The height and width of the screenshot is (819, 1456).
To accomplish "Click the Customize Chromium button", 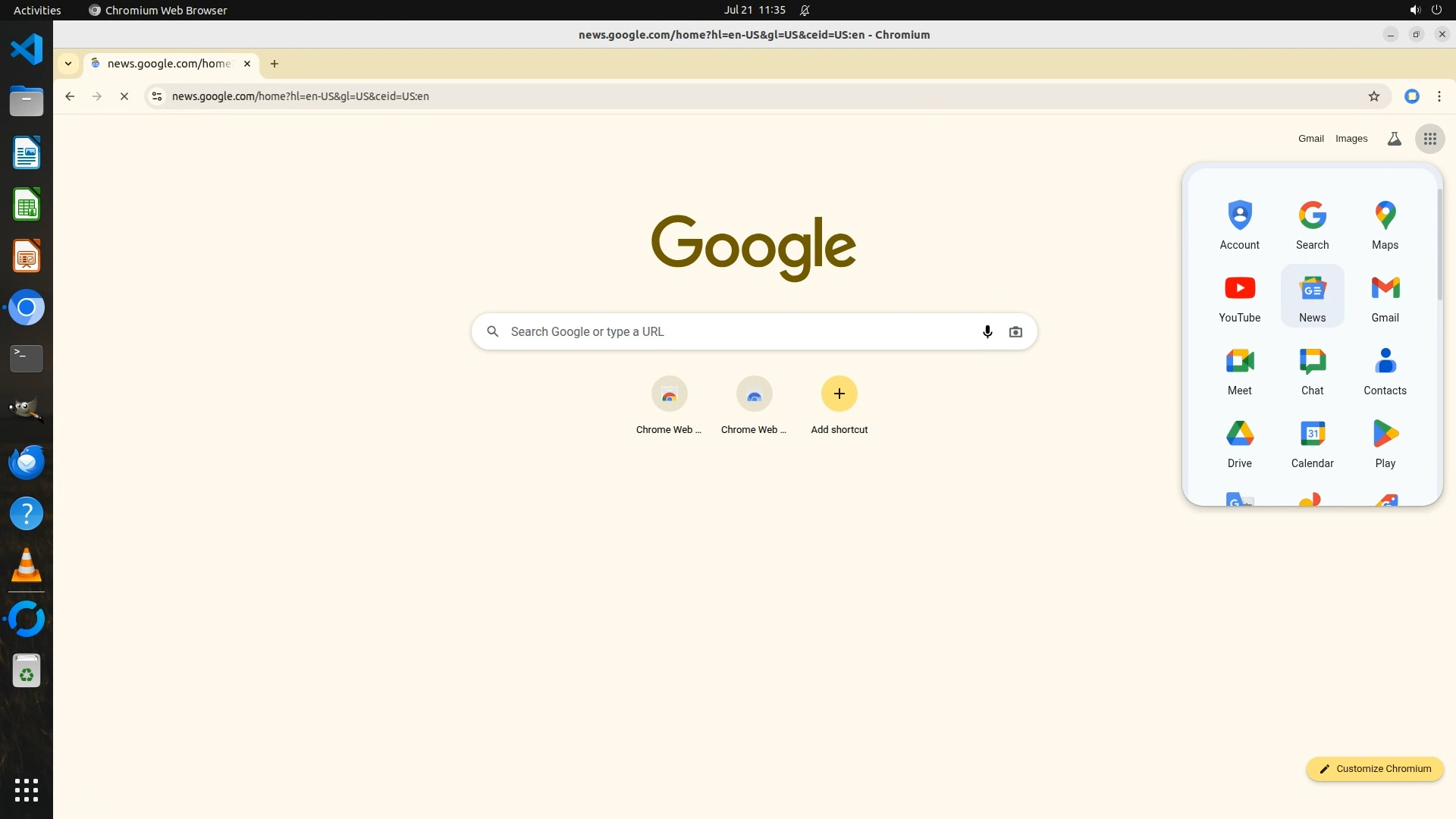I will [1374, 768].
